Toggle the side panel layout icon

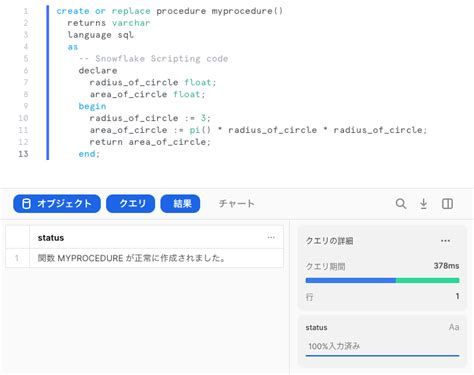pyautogui.click(x=447, y=204)
